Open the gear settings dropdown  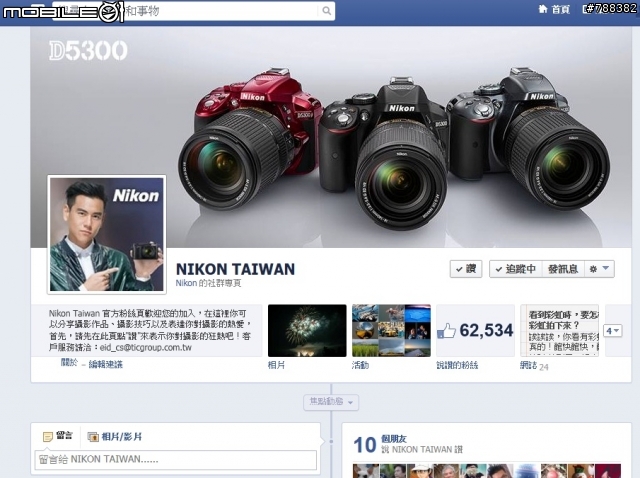(x=599, y=269)
